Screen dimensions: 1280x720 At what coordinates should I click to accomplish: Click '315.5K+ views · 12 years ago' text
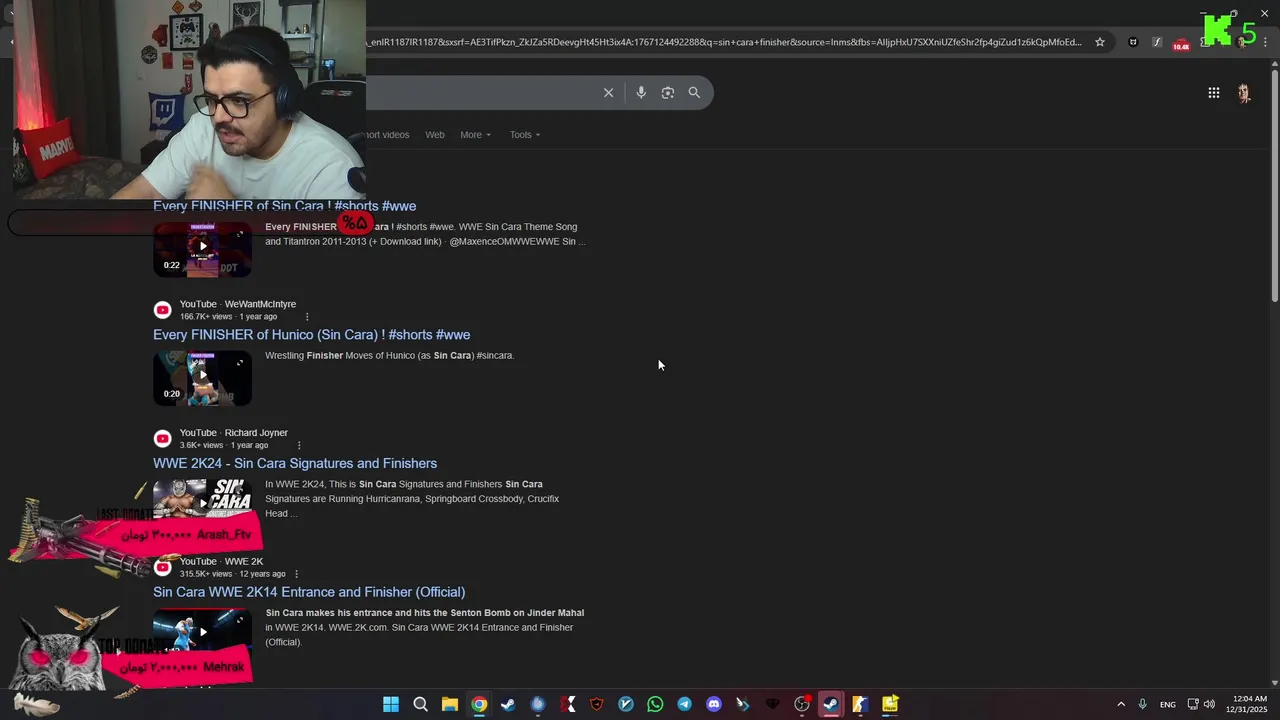tap(232, 574)
